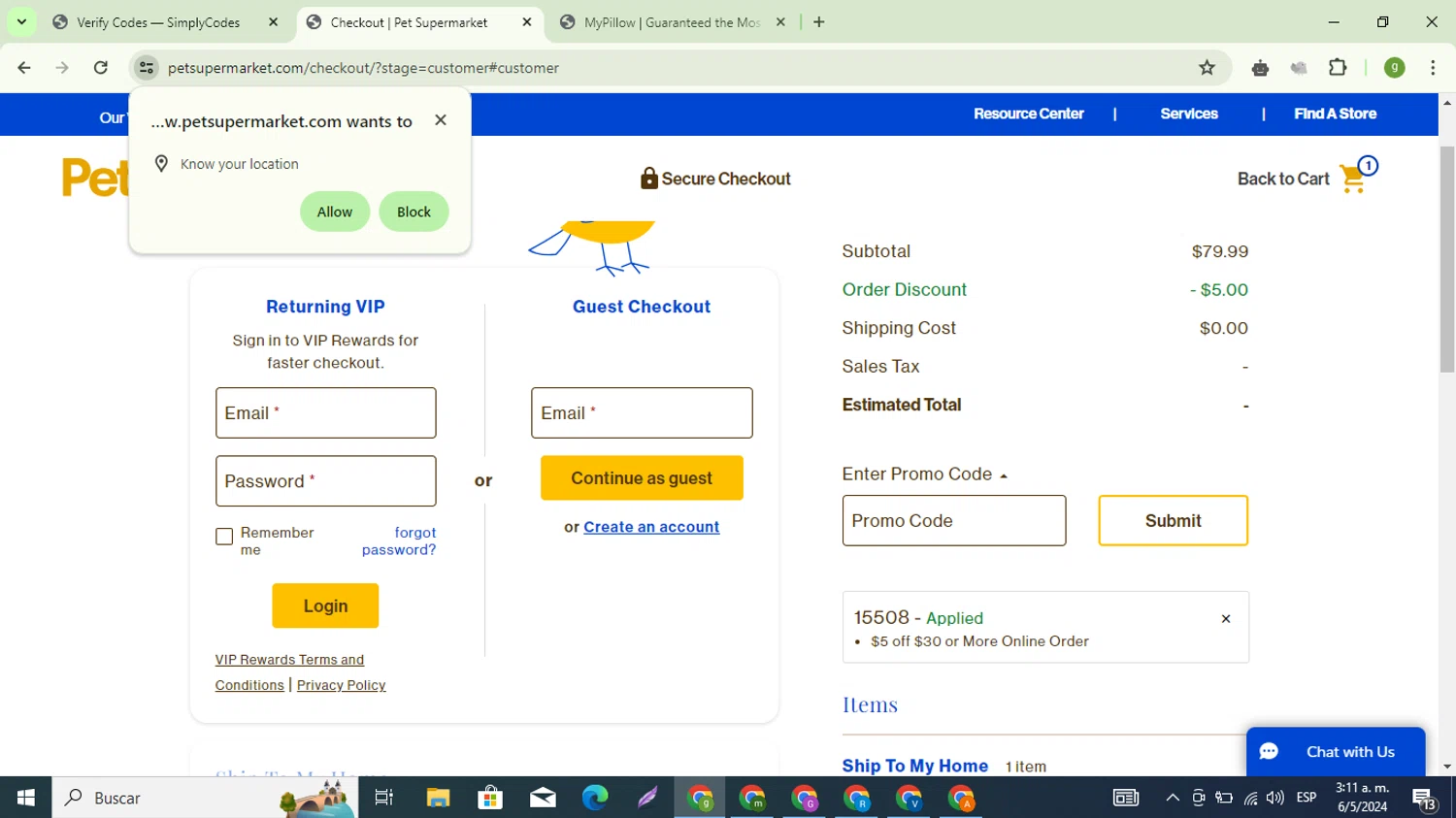Click Continue as guest button

[642, 478]
